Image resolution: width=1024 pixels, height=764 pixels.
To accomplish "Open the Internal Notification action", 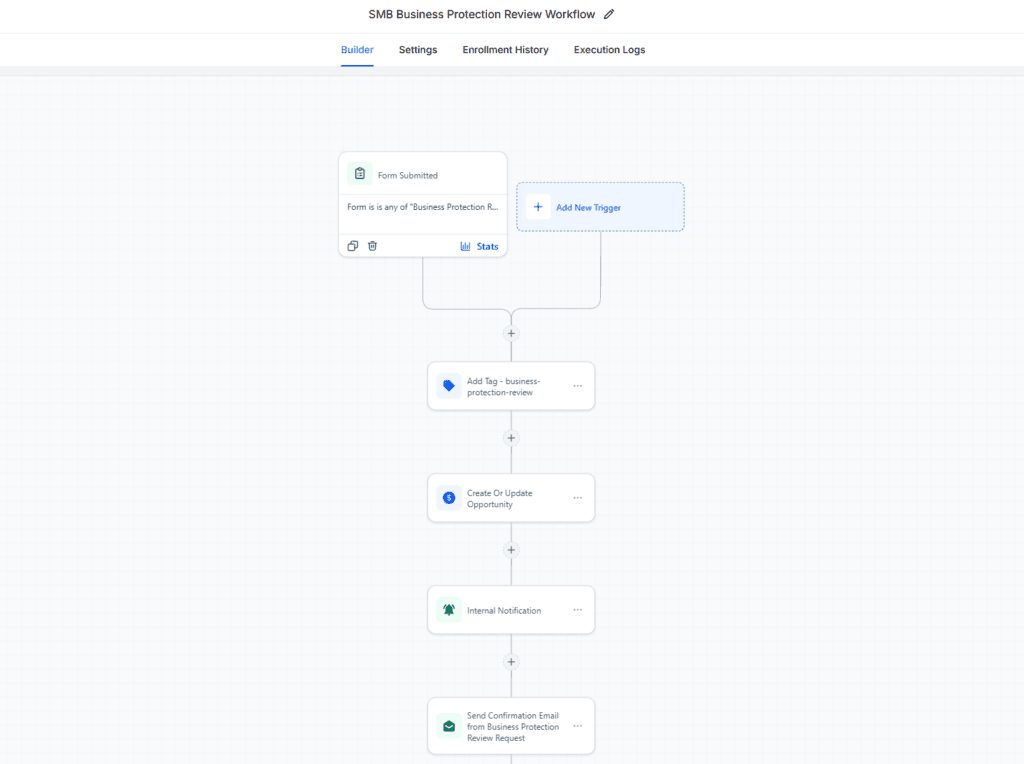I will (x=511, y=610).
